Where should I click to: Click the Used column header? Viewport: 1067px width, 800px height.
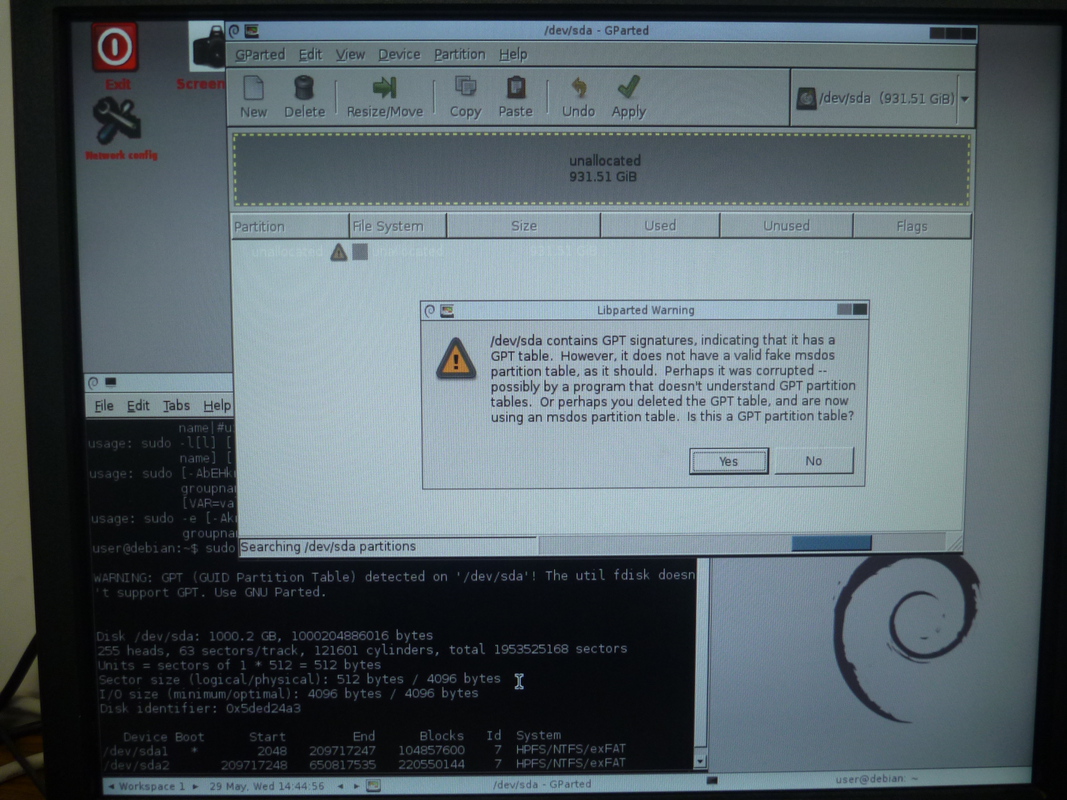click(x=660, y=226)
